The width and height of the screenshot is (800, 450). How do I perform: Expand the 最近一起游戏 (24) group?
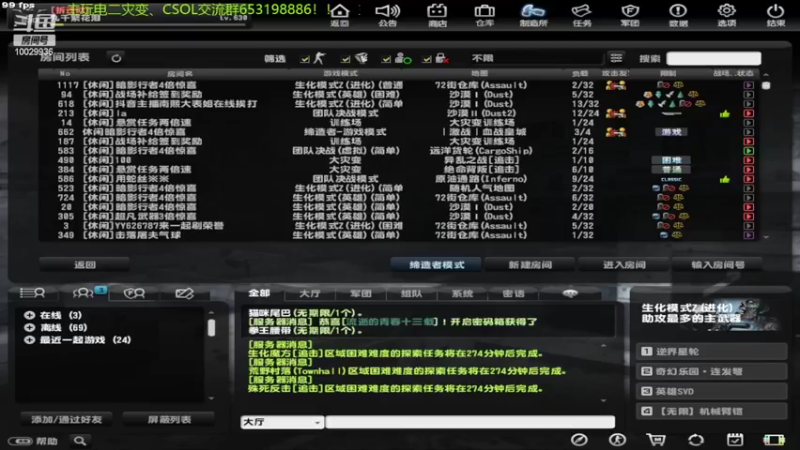point(30,340)
